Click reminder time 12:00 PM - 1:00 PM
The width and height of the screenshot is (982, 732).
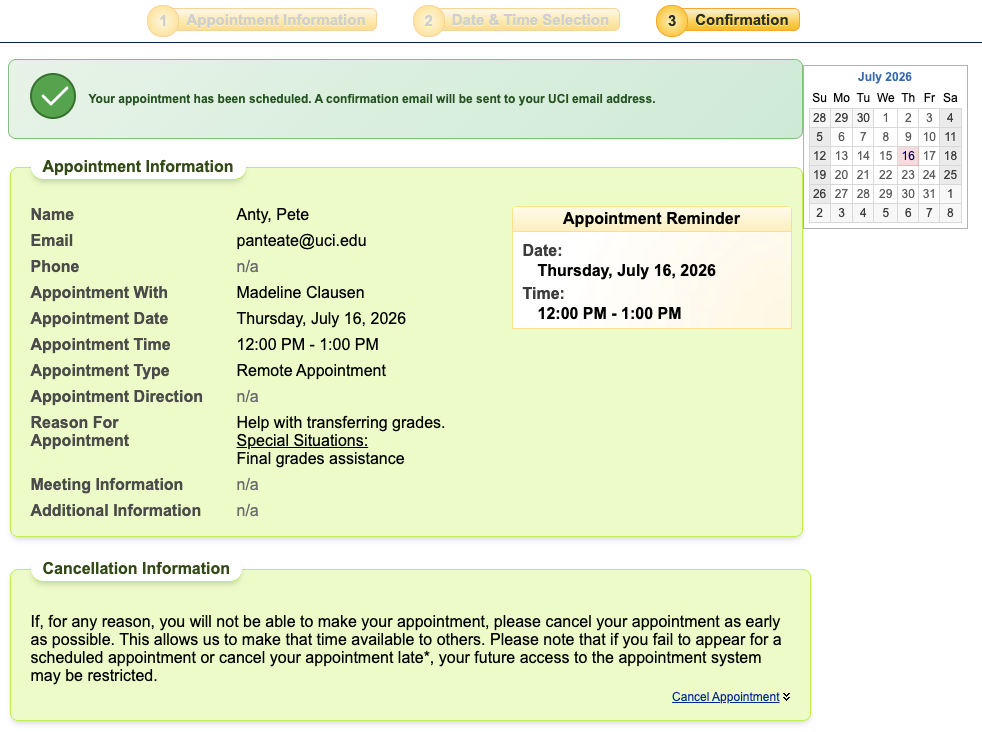coord(609,313)
